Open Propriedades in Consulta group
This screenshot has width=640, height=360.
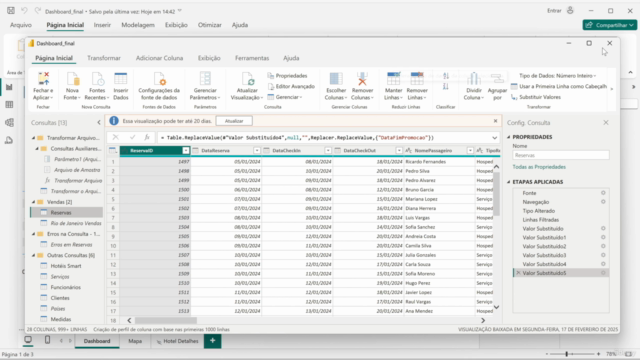click(x=287, y=76)
